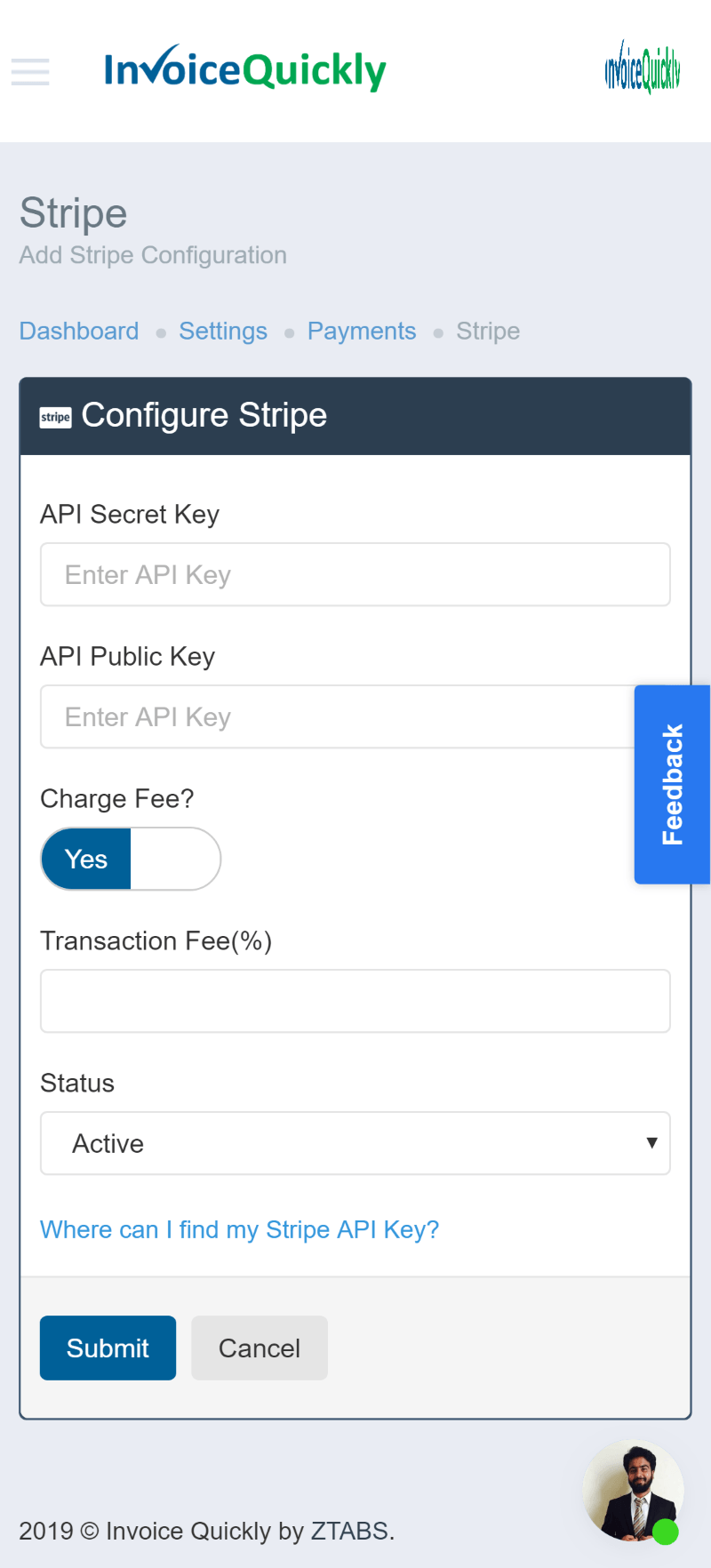Click the API Secret Key field
Image resolution: width=711 pixels, height=1568 pixels.
pos(355,575)
